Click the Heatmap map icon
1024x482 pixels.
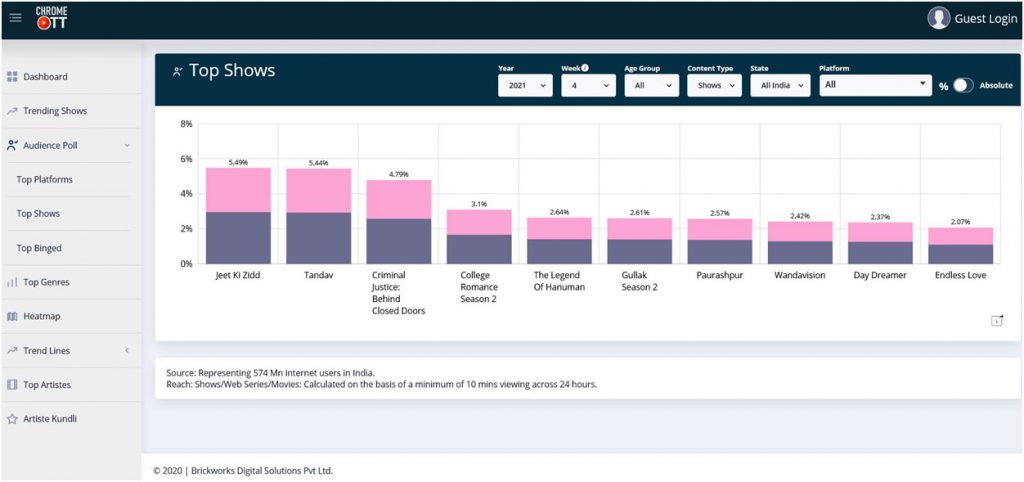coord(13,317)
